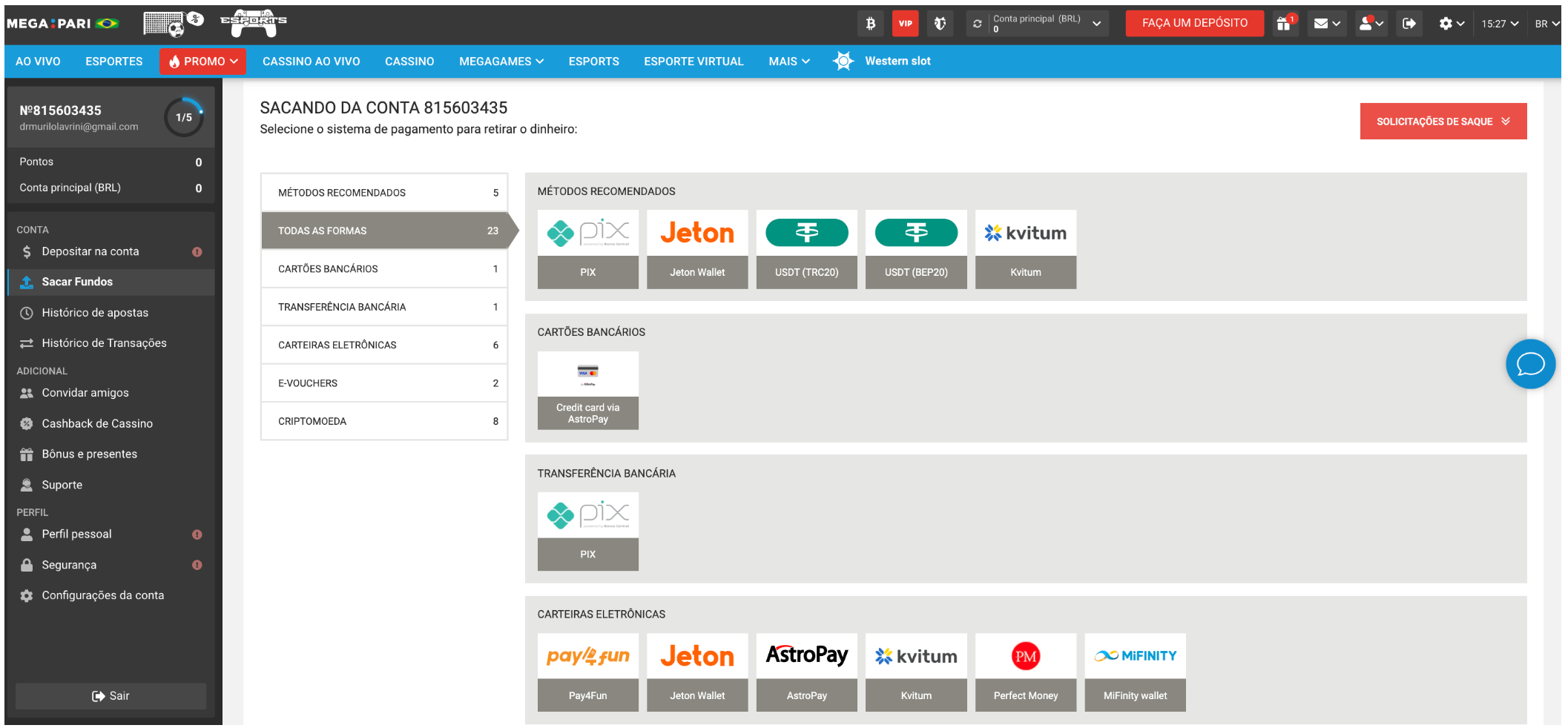Open the AO VIVO tab
This screenshot has height=728, width=1568.
point(38,62)
